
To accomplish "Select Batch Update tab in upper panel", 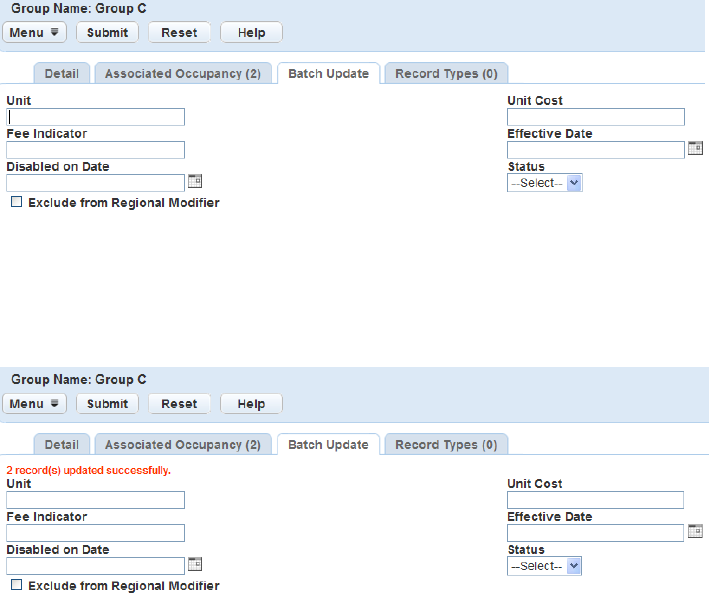I will point(328,74).
